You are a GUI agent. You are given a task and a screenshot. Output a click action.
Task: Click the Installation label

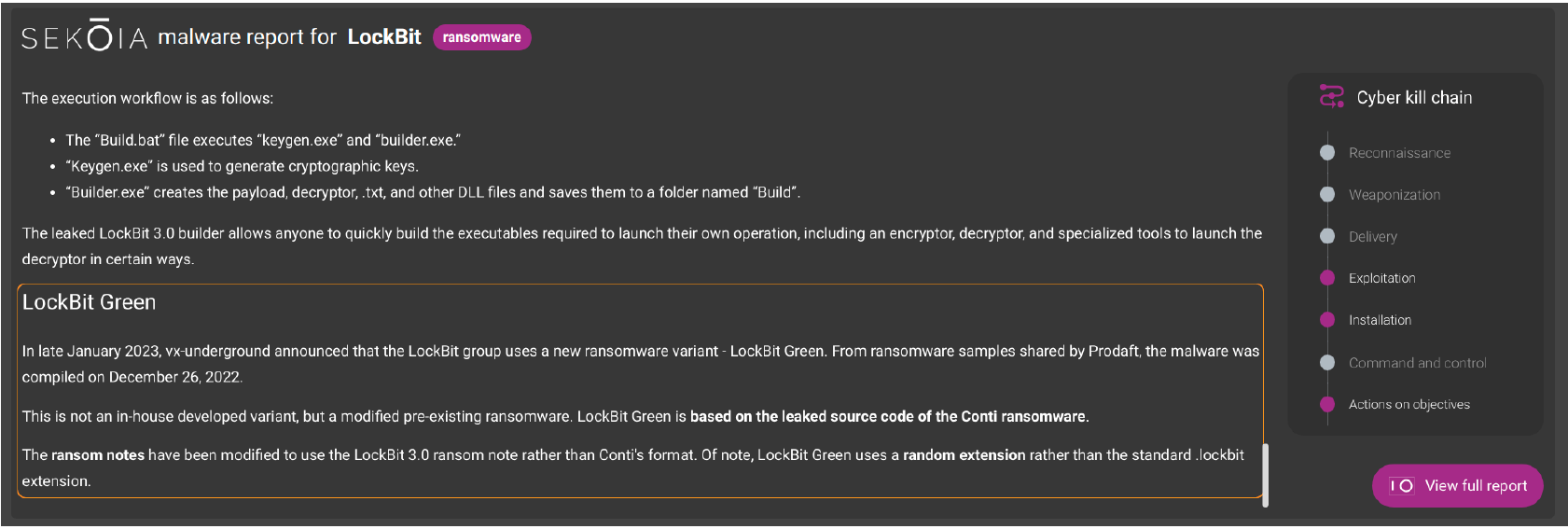point(1380,320)
